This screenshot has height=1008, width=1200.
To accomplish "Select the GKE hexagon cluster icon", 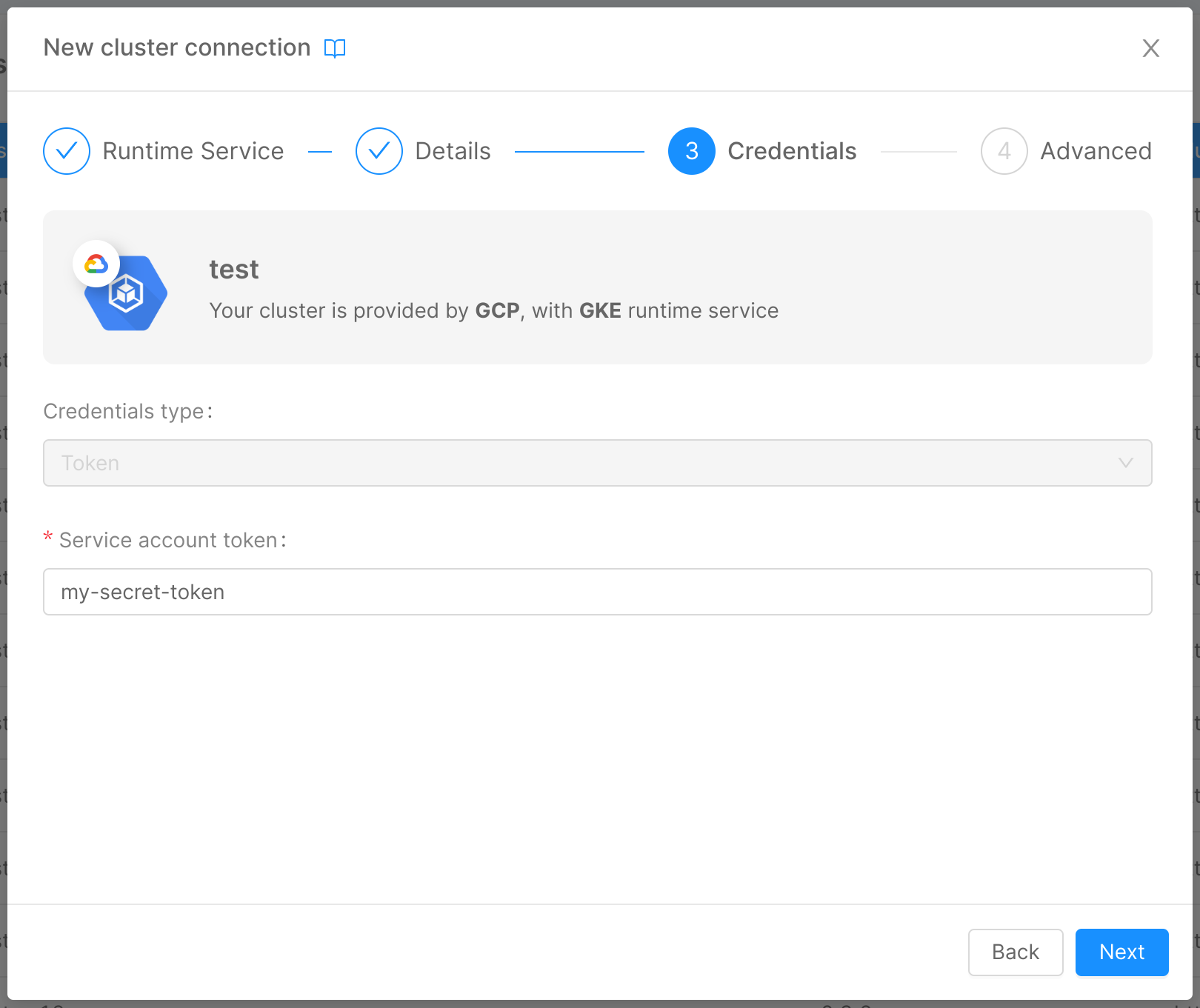I will click(127, 293).
